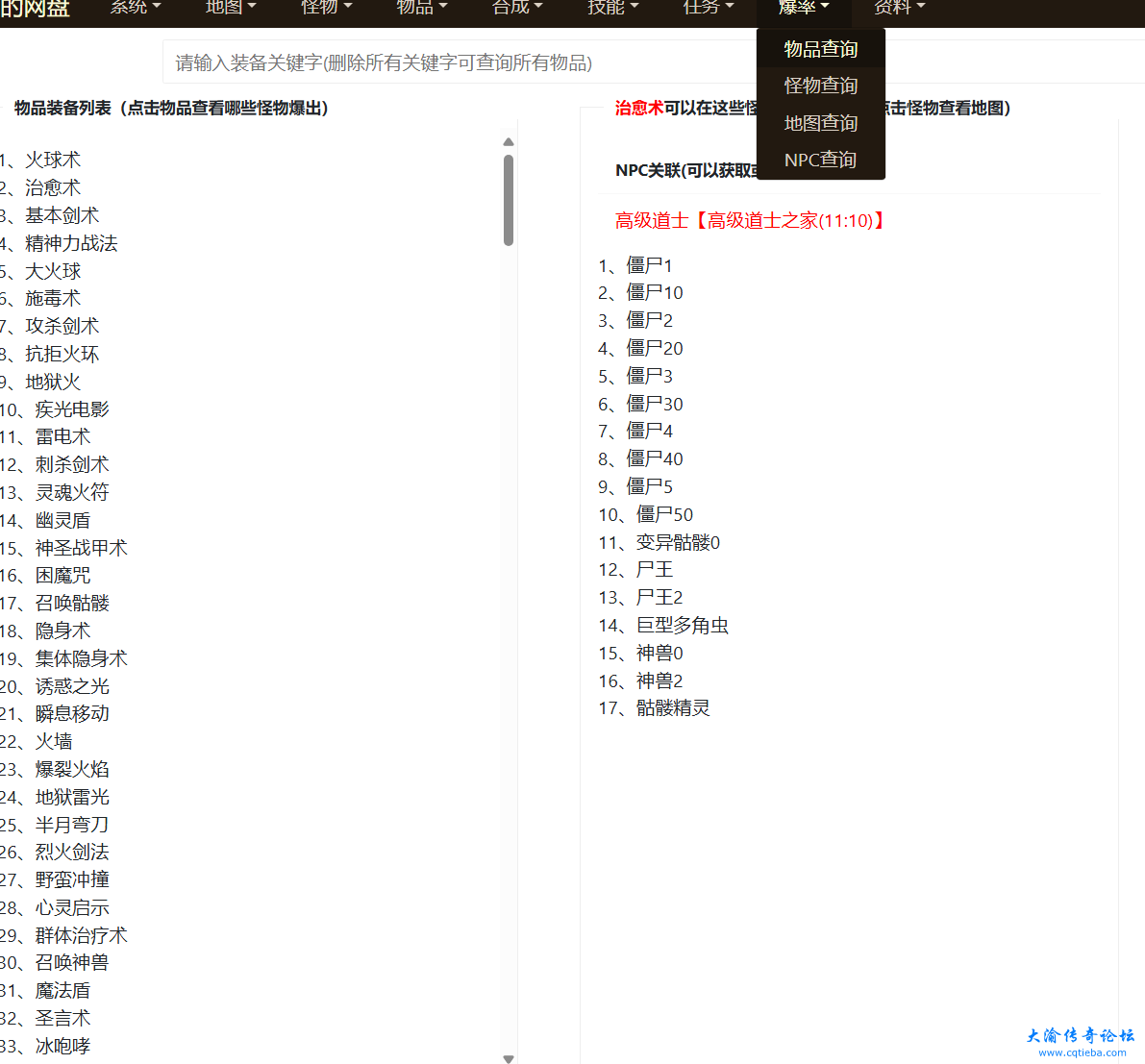Click the 变异骷髅0 monster
Screen dimensions: 1145x1064
tap(678, 542)
